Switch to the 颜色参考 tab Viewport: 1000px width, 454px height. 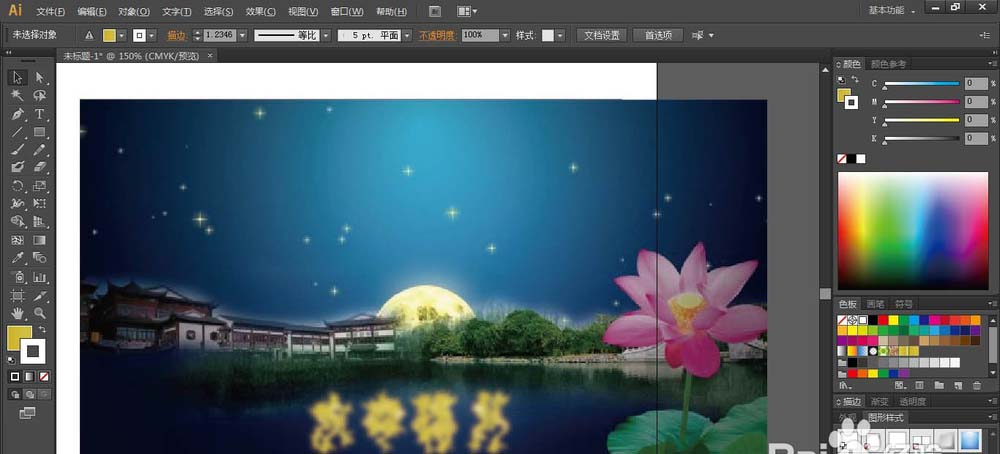click(888, 64)
